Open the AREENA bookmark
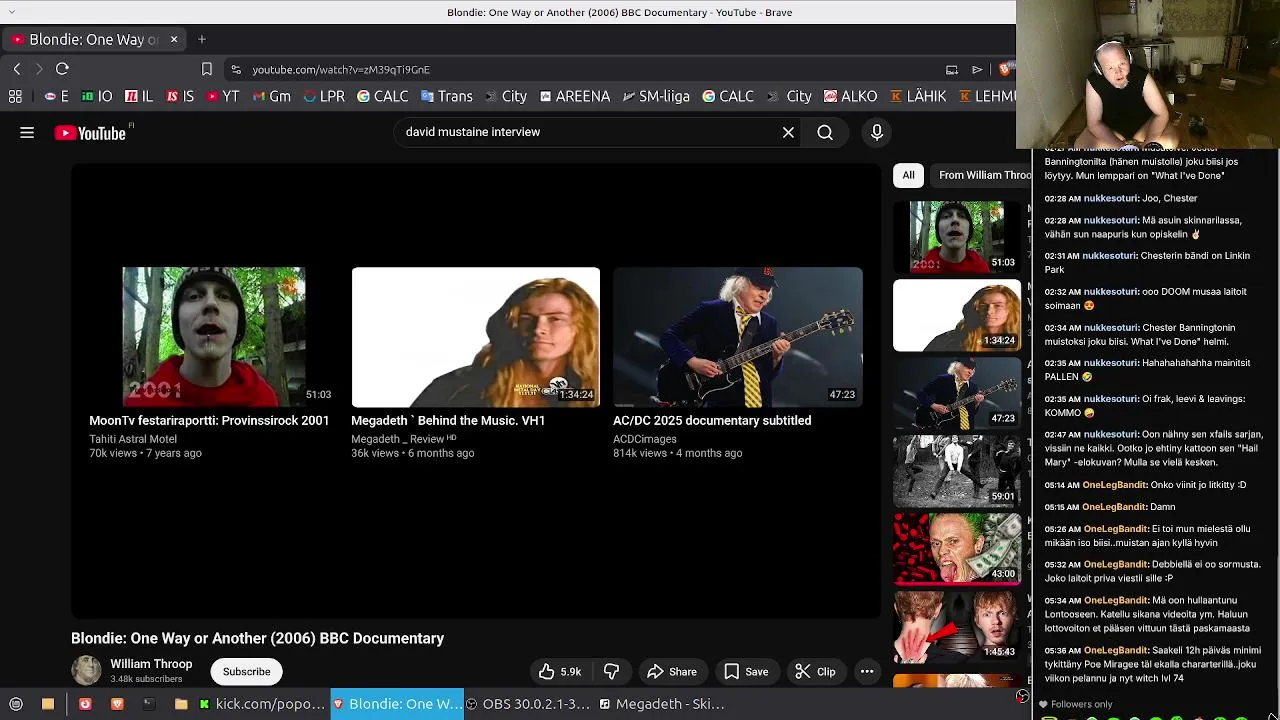 pyautogui.click(x=574, y=96)
